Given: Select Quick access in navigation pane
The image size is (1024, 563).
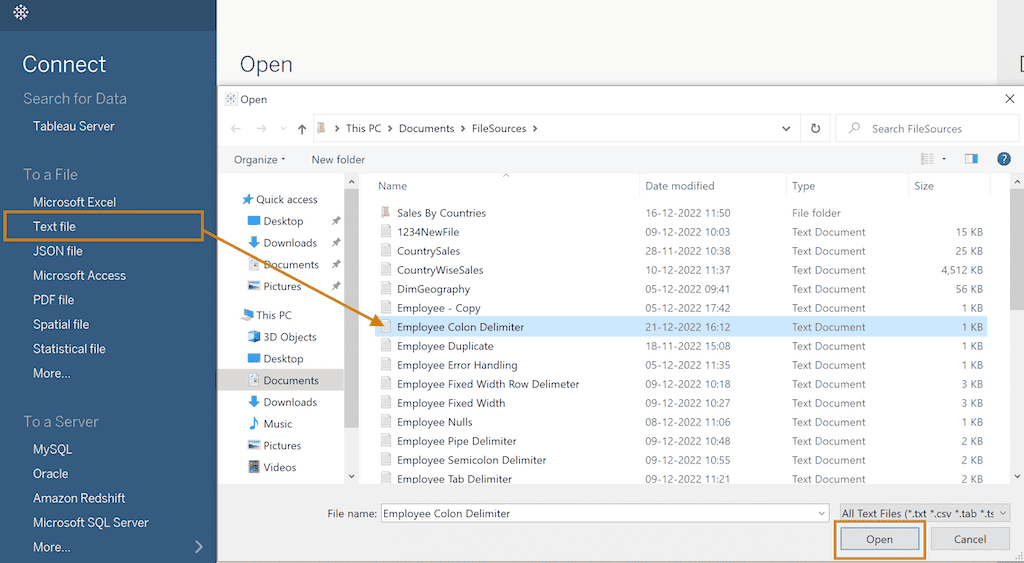Looking at the screenshot, I should click(280, 199).
